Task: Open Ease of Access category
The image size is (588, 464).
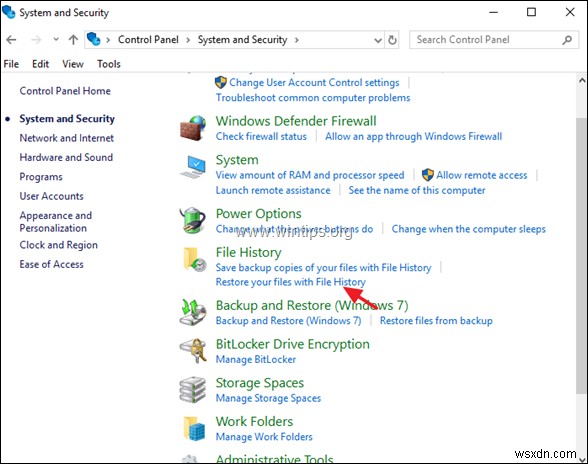Action: tap(51, 264)
